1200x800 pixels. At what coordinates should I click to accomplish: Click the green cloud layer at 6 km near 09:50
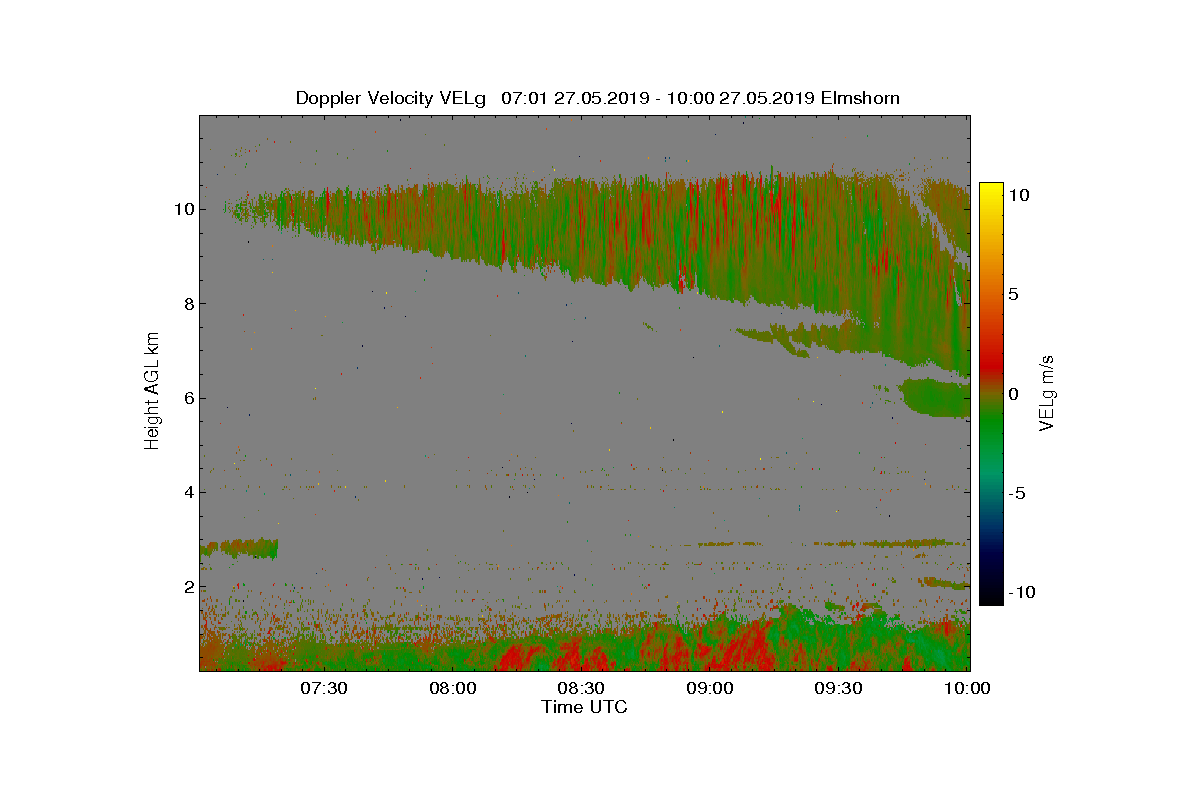936,398
